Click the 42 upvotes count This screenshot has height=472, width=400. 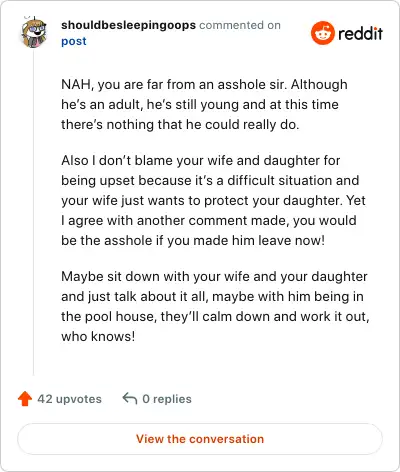(69, 399)
